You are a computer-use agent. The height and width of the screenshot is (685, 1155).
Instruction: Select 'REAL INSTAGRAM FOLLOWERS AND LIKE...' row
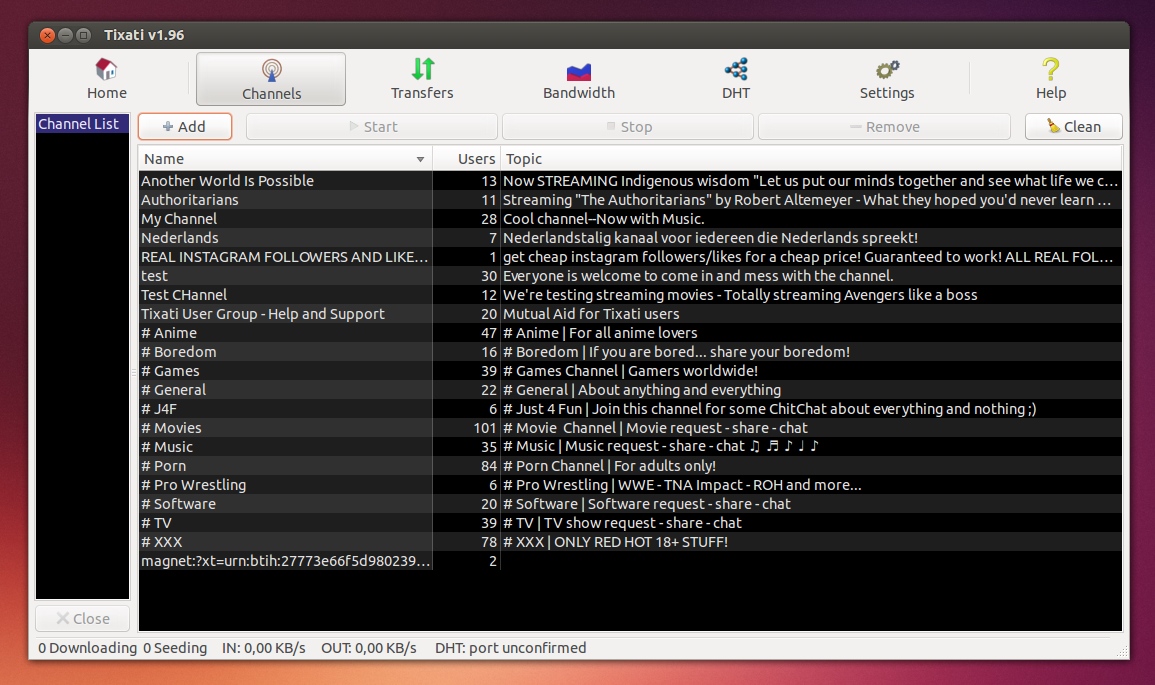coord(630,257)
